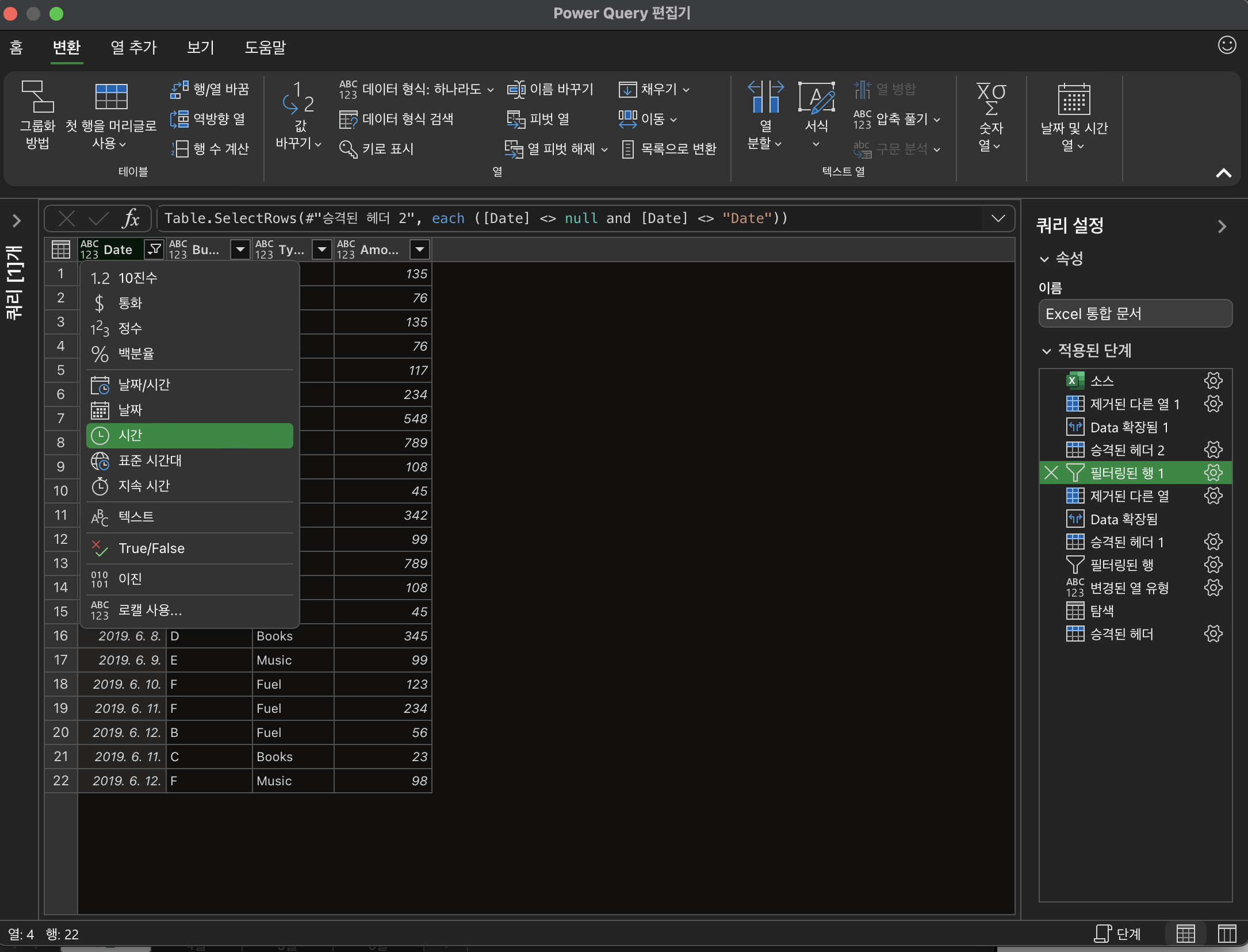
Task: Delete the 필터링된 행 1 step
Action: [x=1051, y=473]
